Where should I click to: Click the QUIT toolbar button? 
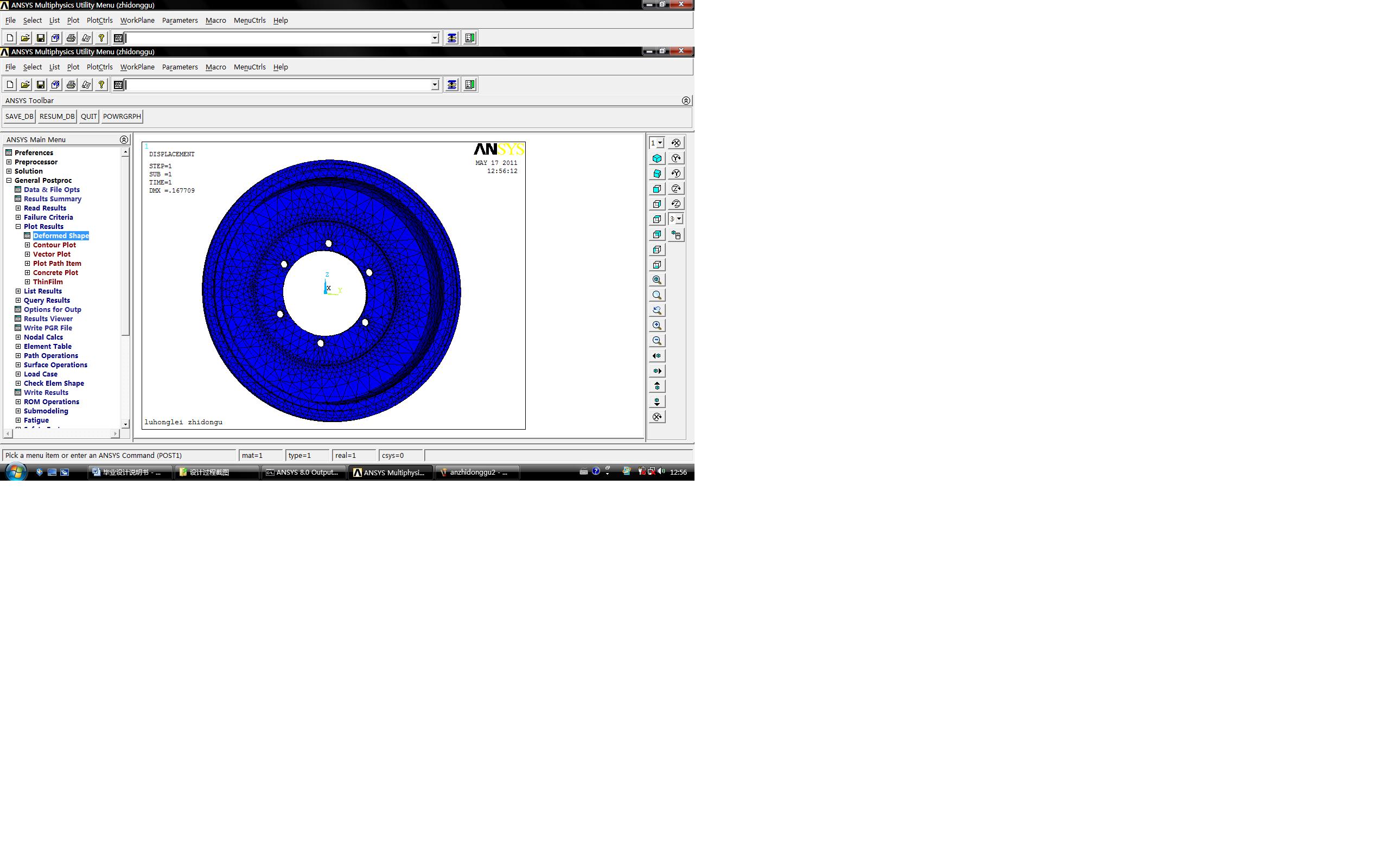pos(89,117)
